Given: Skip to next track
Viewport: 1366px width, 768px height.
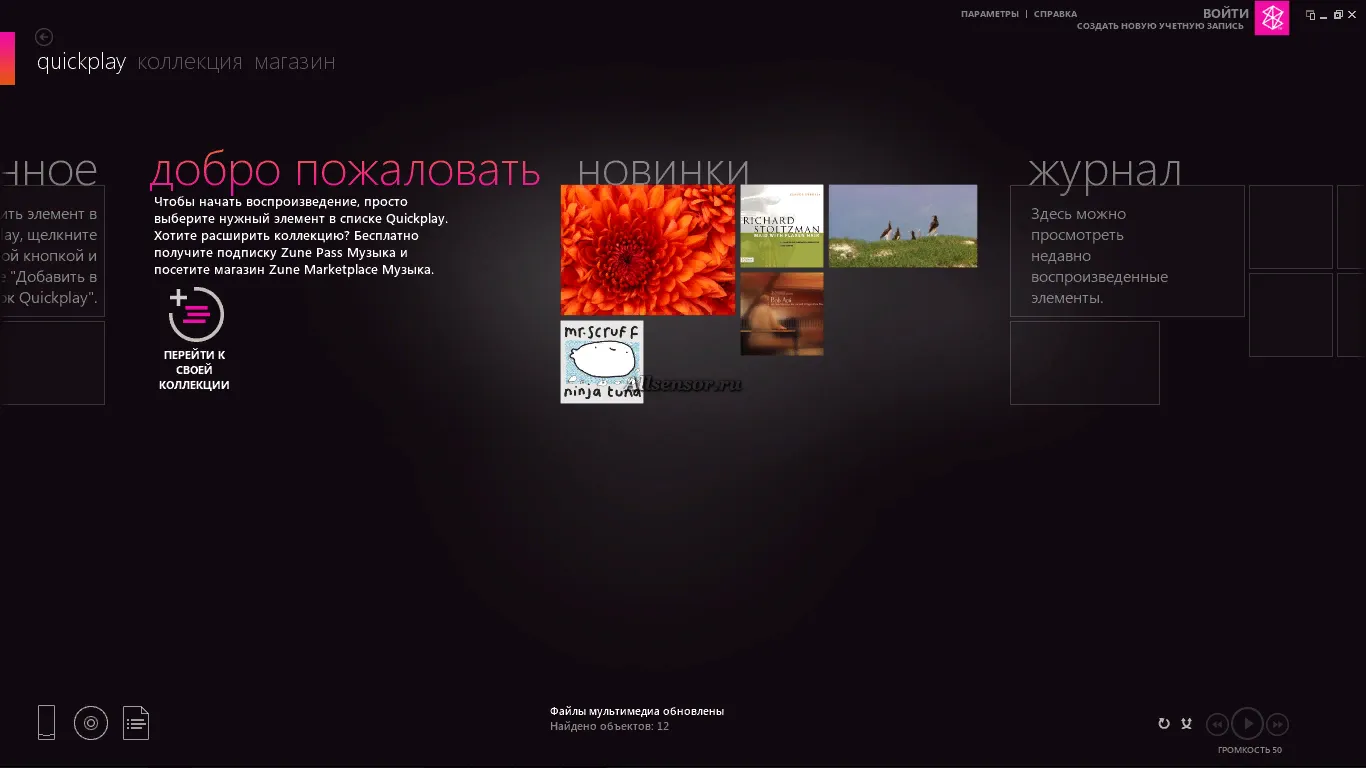Looking at the screenshot, I should click(1278, 724).
